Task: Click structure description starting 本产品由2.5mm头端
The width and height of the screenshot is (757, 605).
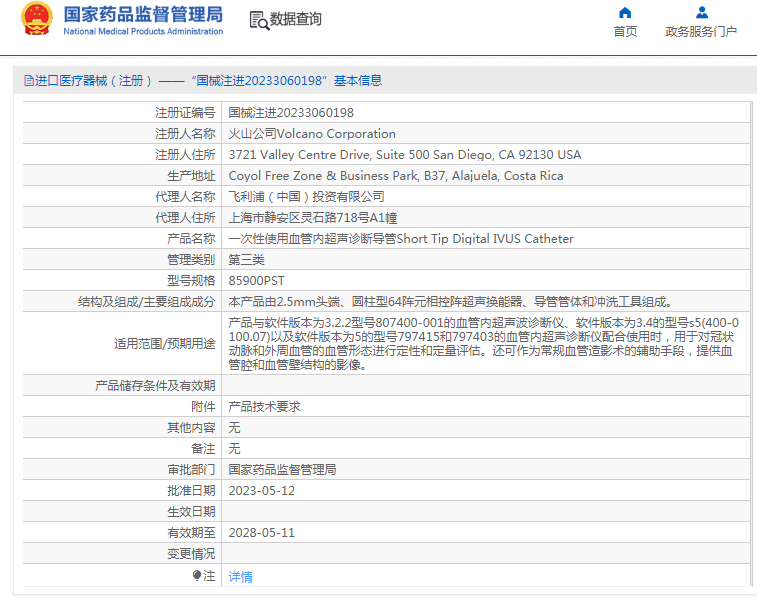Action: 450,302
